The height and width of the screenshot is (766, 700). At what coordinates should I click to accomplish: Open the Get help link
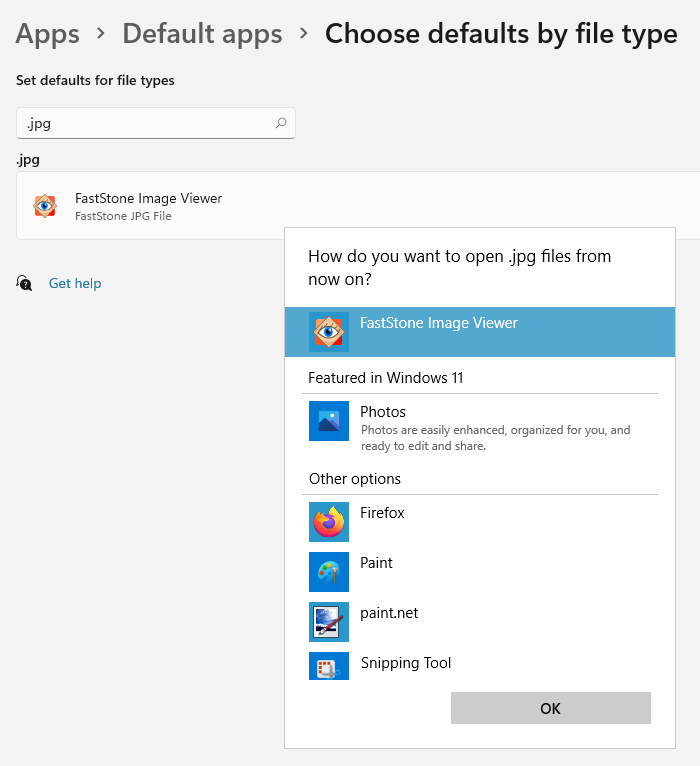75,283
